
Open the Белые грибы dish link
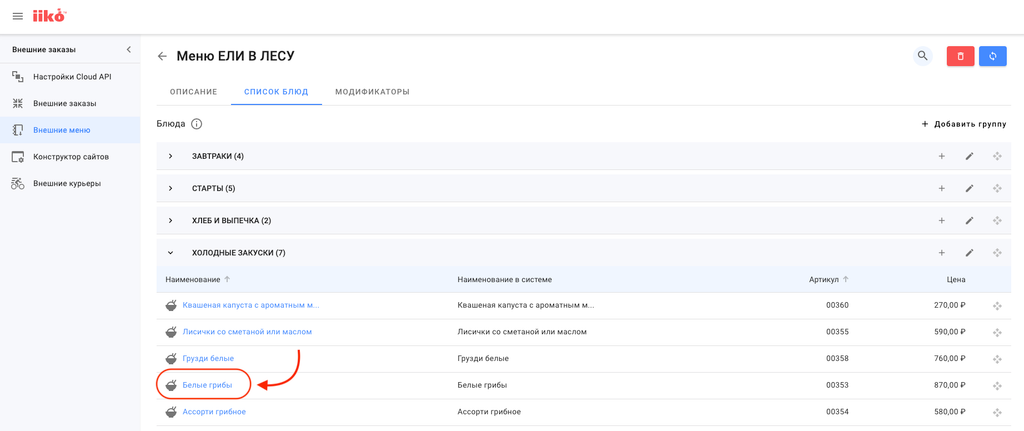207,385
